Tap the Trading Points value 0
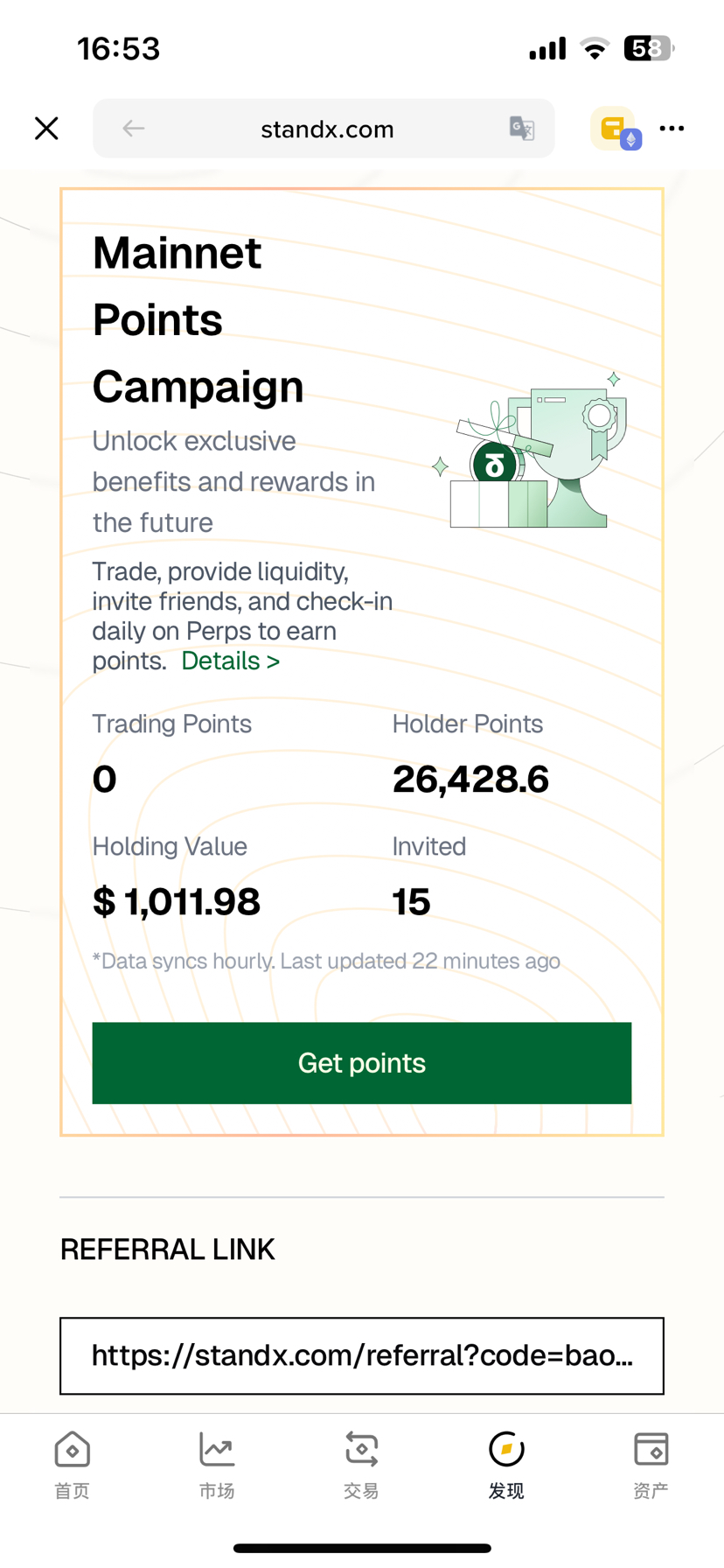Viewport: 724px width, 1568px height. (105, 780)
